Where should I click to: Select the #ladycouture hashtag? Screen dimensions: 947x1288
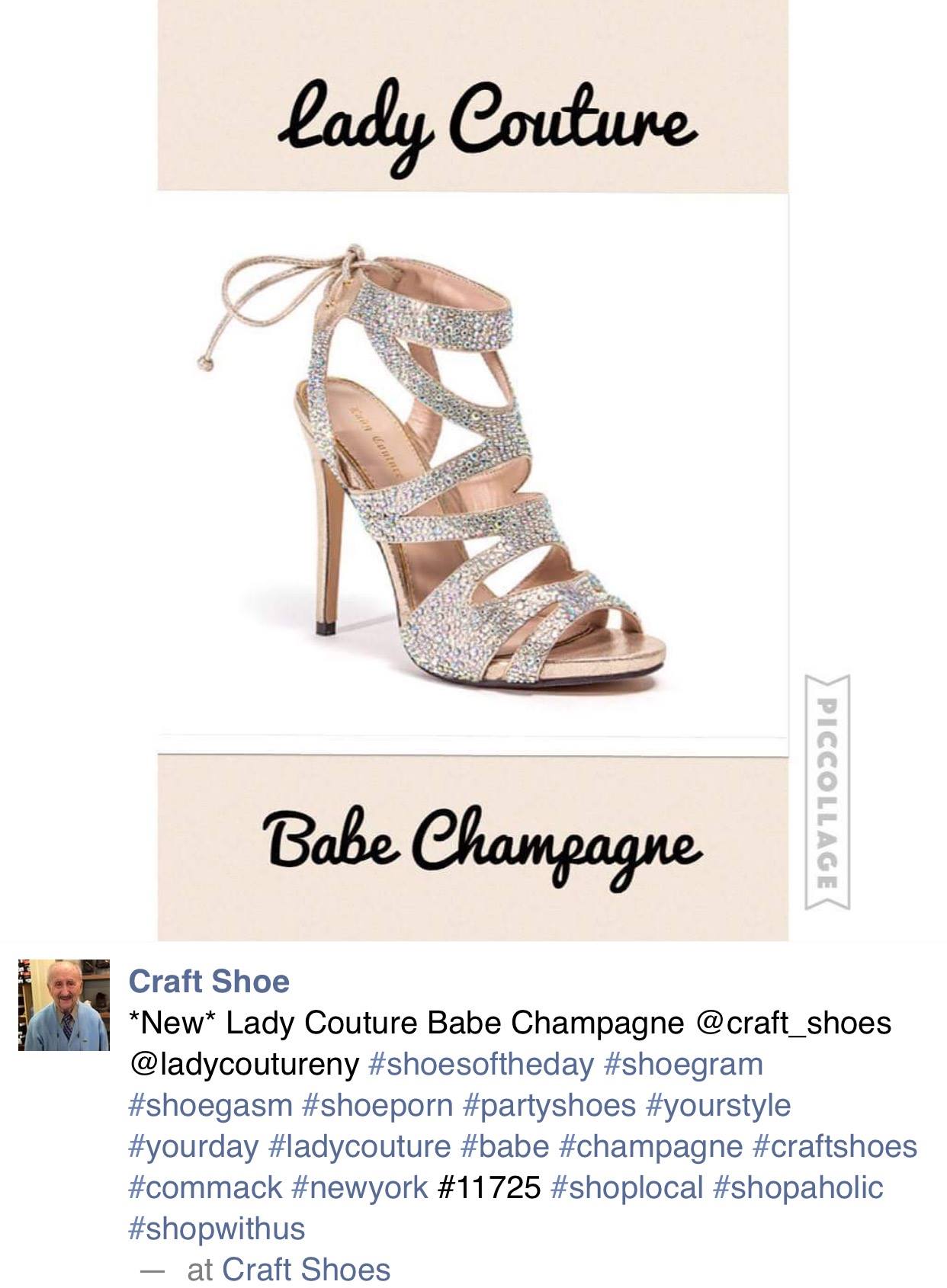pyautogui.click(x=360, y=1146)
